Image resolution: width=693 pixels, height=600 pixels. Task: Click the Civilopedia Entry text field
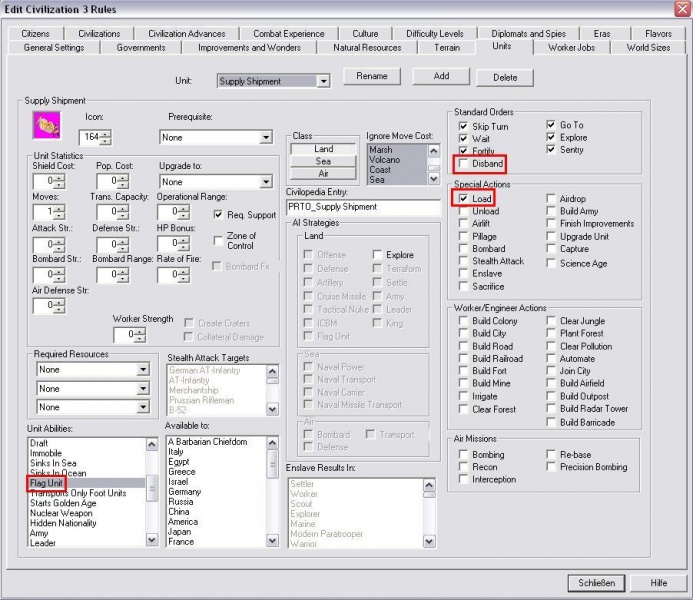(x=363, y=207)
